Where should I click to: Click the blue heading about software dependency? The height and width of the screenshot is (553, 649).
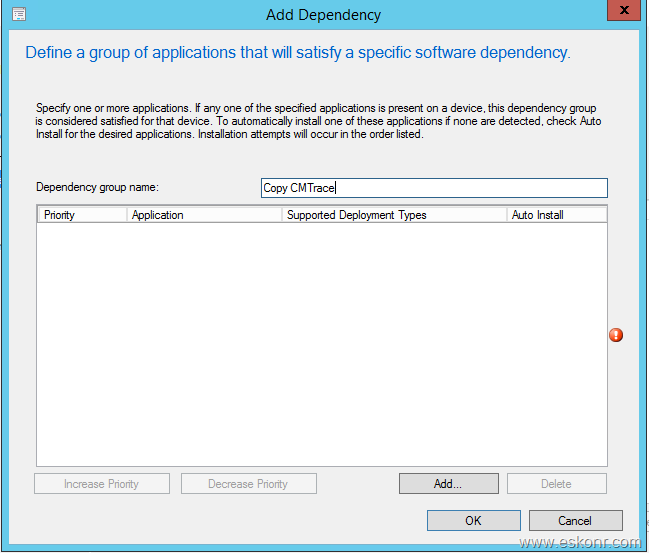[298, 53]
